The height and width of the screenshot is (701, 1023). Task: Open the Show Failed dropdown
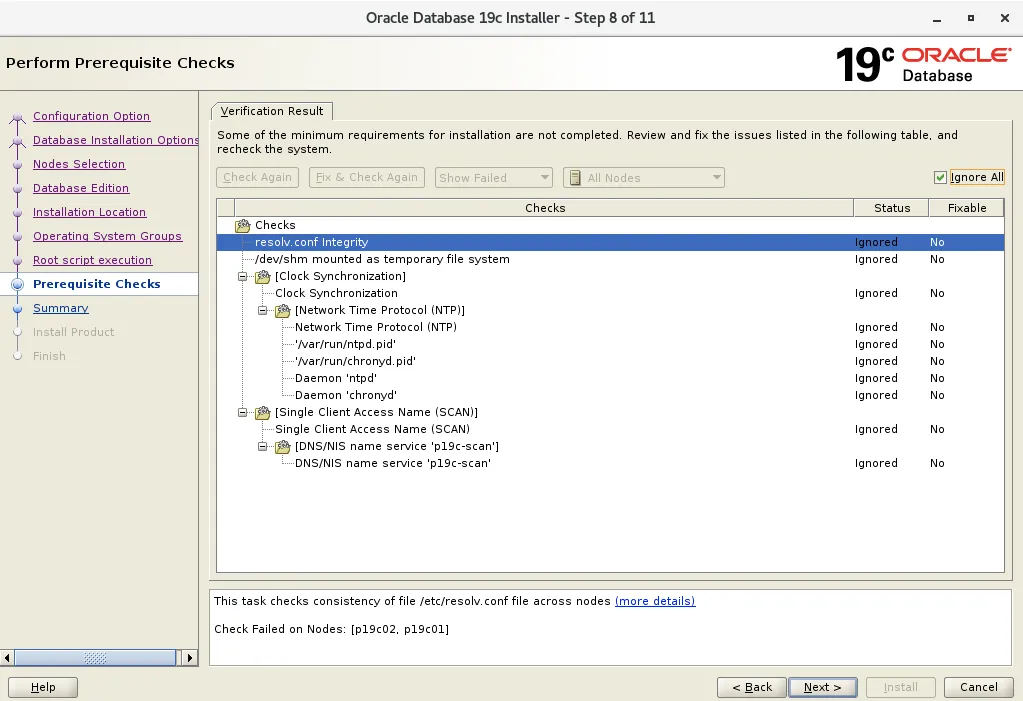click(x=545, y=177)
